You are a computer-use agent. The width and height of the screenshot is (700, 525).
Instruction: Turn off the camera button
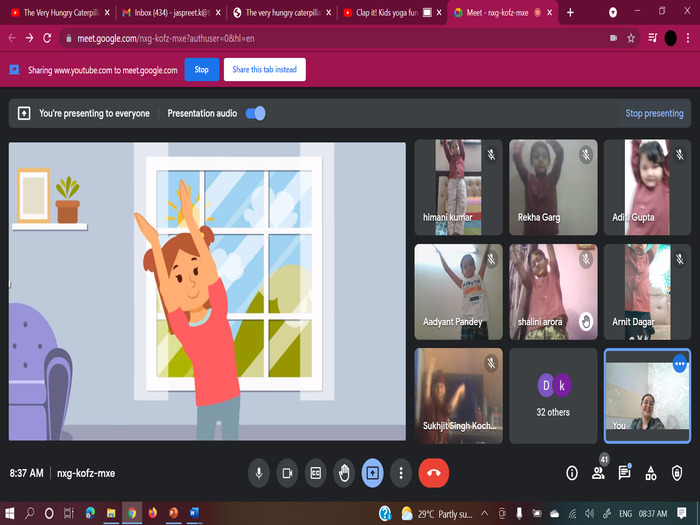pos(287,473)
